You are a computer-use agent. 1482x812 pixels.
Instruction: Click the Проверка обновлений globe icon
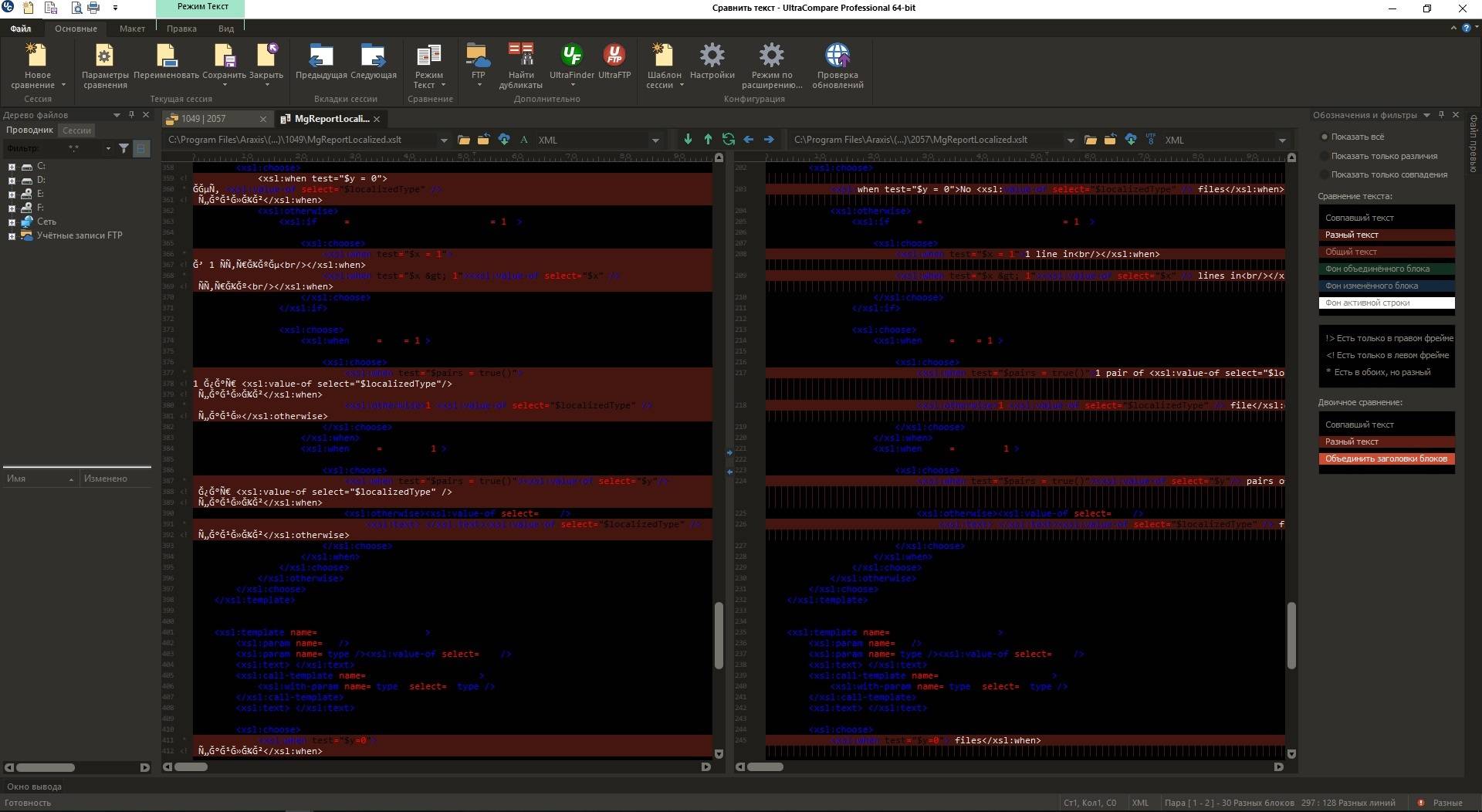[x=837, y=56]
